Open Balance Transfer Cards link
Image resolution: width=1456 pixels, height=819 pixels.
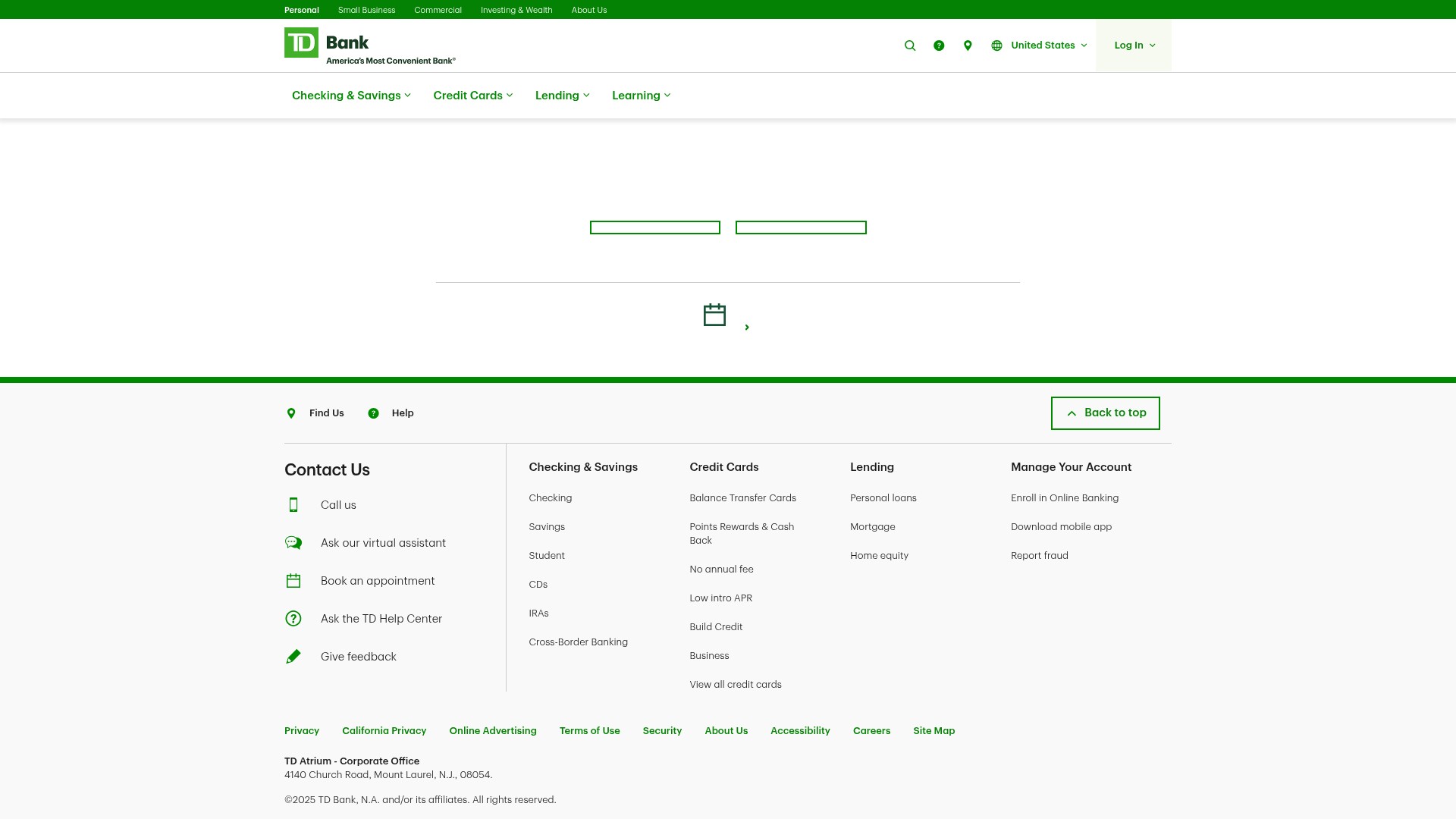(743, 498)
